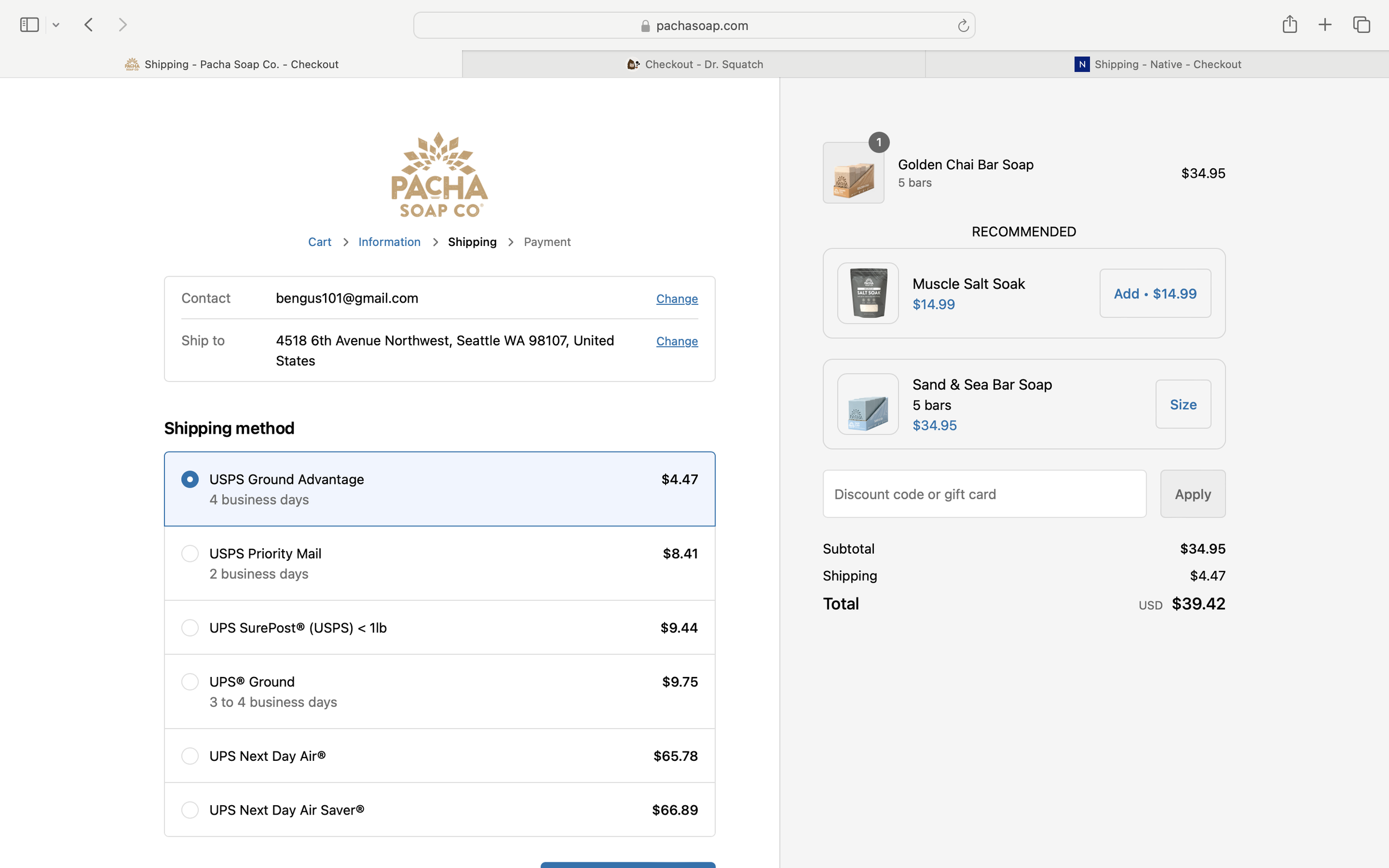This screenshot has width=1389, height=868.
Task: Change the contact email link
Action: [x=676, y=299]
